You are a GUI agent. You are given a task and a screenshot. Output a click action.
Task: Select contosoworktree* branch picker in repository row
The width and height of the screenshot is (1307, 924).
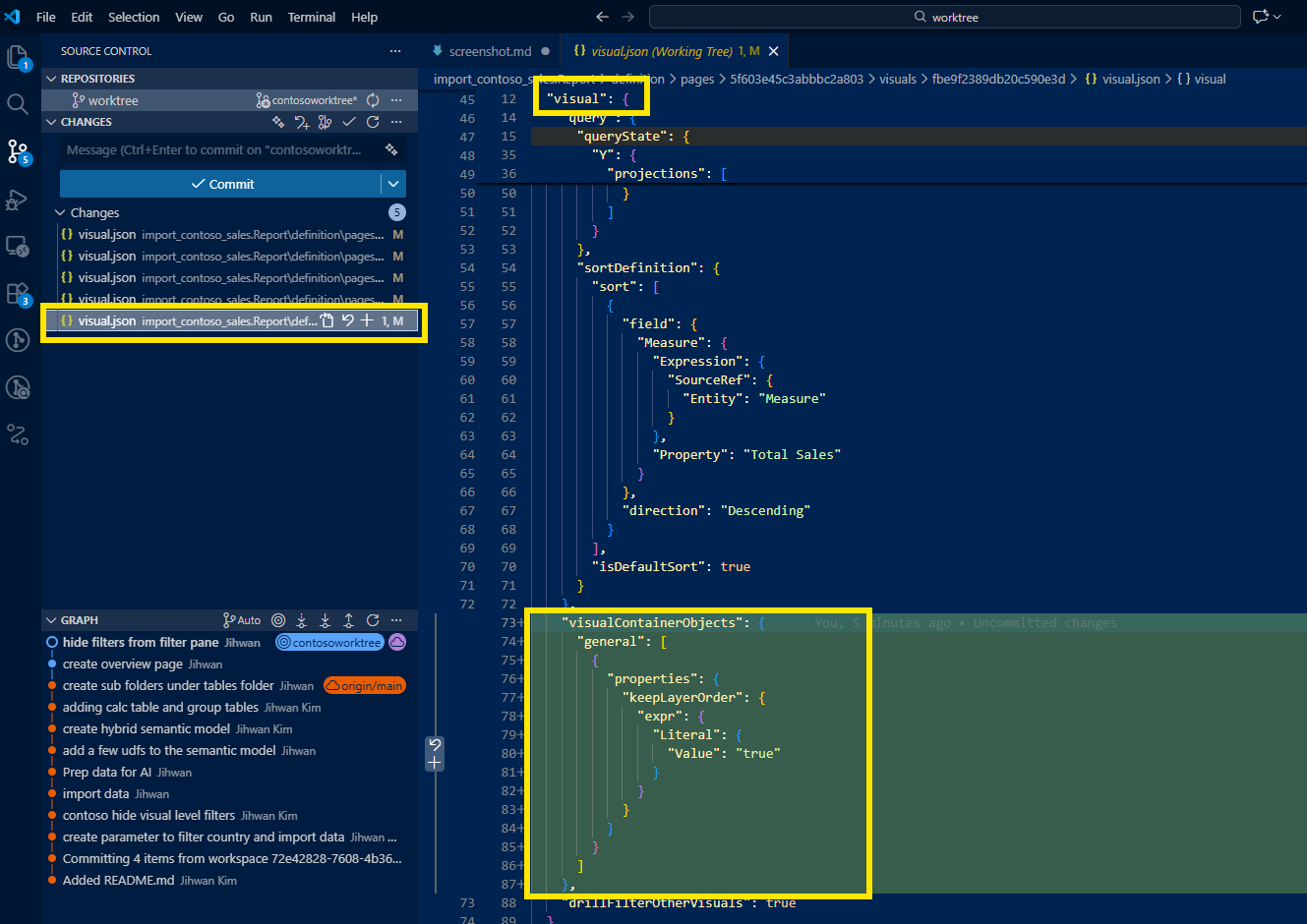pyautogui.click(x=306, y=100)
